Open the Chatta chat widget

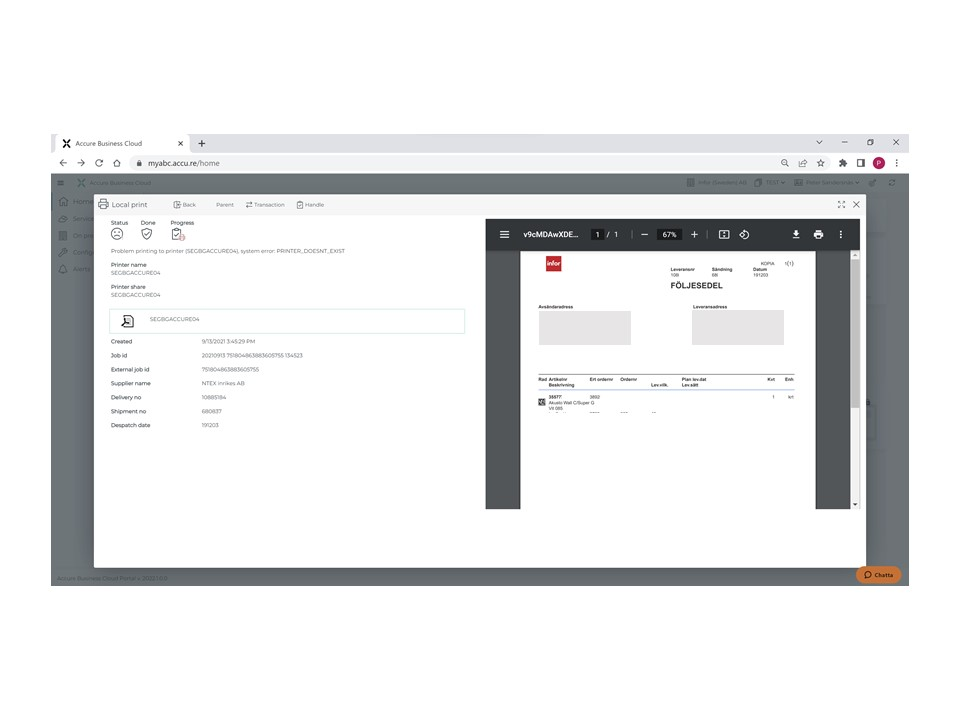(x=879, y=575)
